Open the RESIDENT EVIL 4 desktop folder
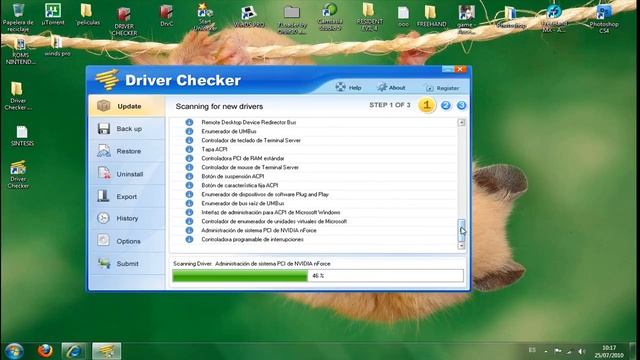 coord(369,17)
